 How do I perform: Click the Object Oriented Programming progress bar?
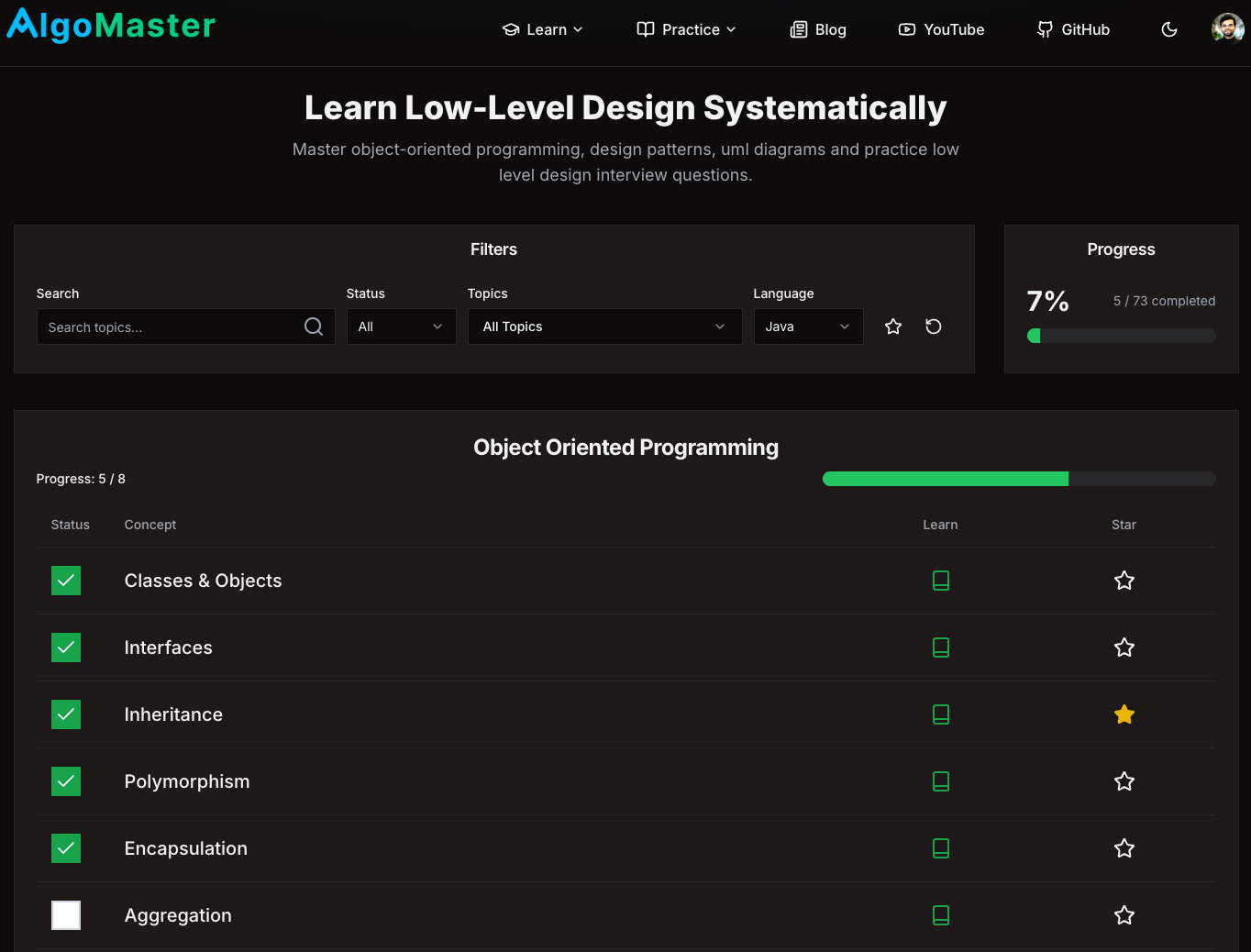[1018, 478]
